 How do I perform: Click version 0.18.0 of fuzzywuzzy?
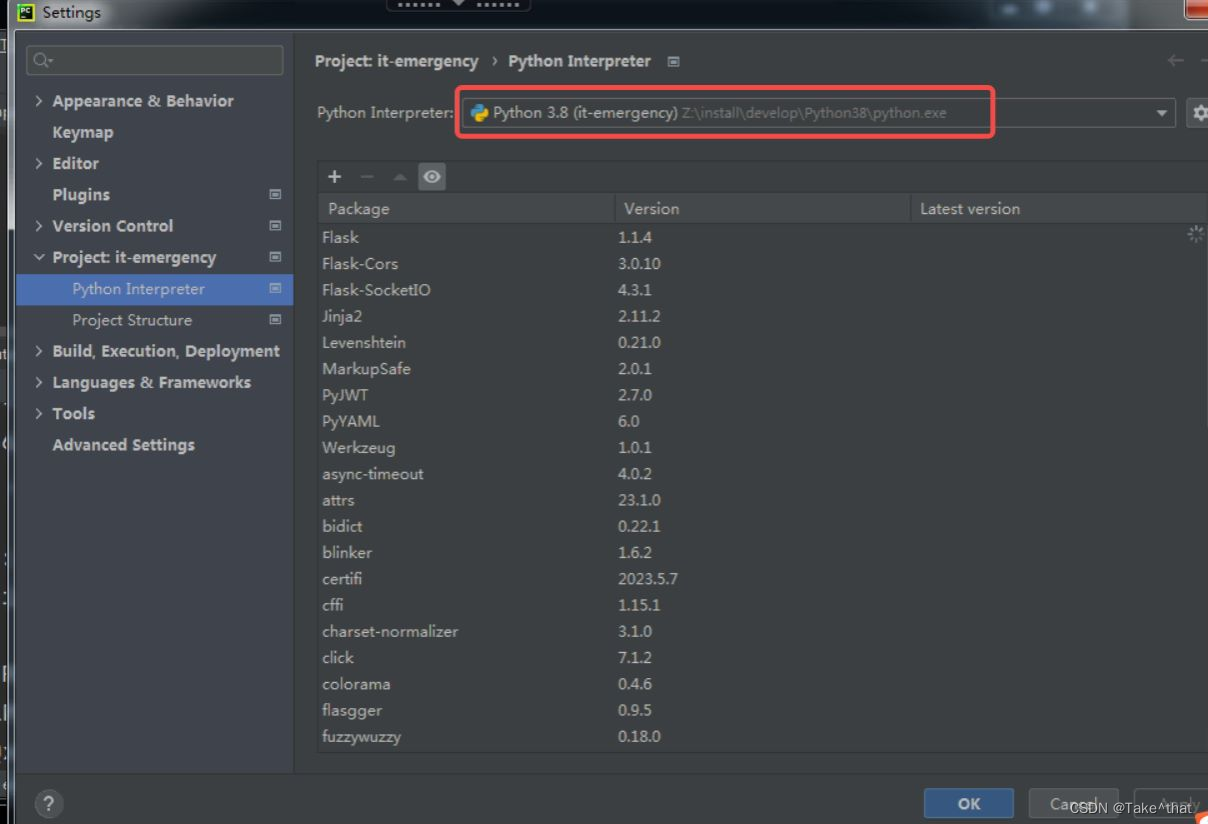[639, 737]
